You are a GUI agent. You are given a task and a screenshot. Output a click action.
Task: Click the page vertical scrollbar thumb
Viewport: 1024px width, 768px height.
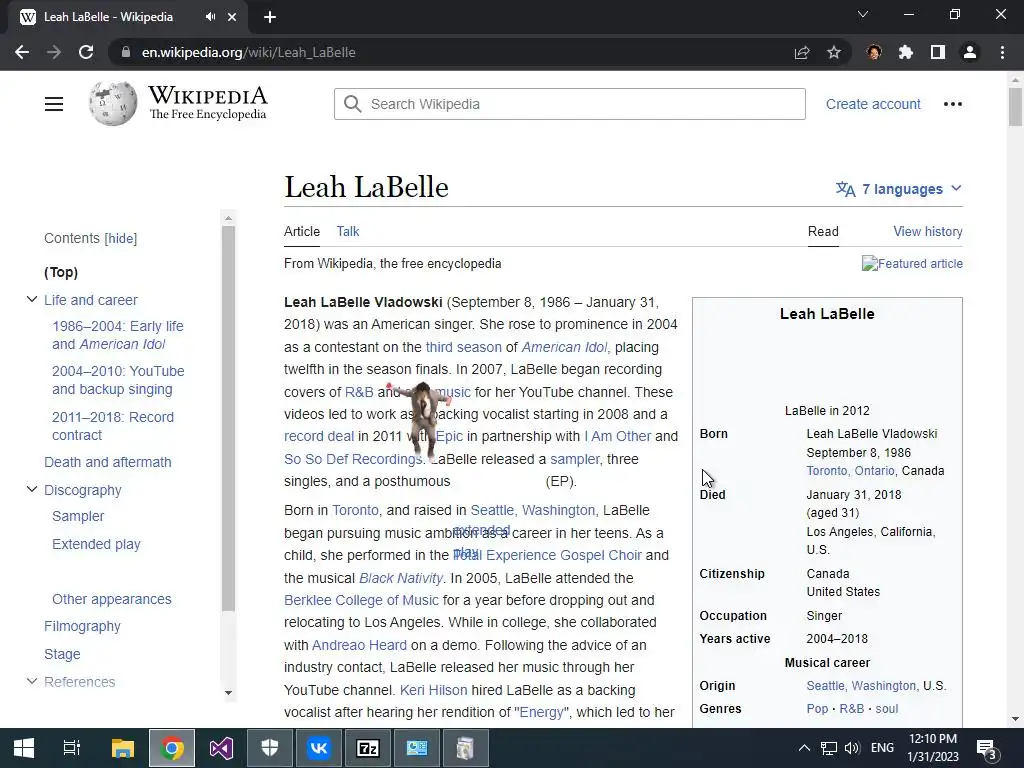point(1015,106)
